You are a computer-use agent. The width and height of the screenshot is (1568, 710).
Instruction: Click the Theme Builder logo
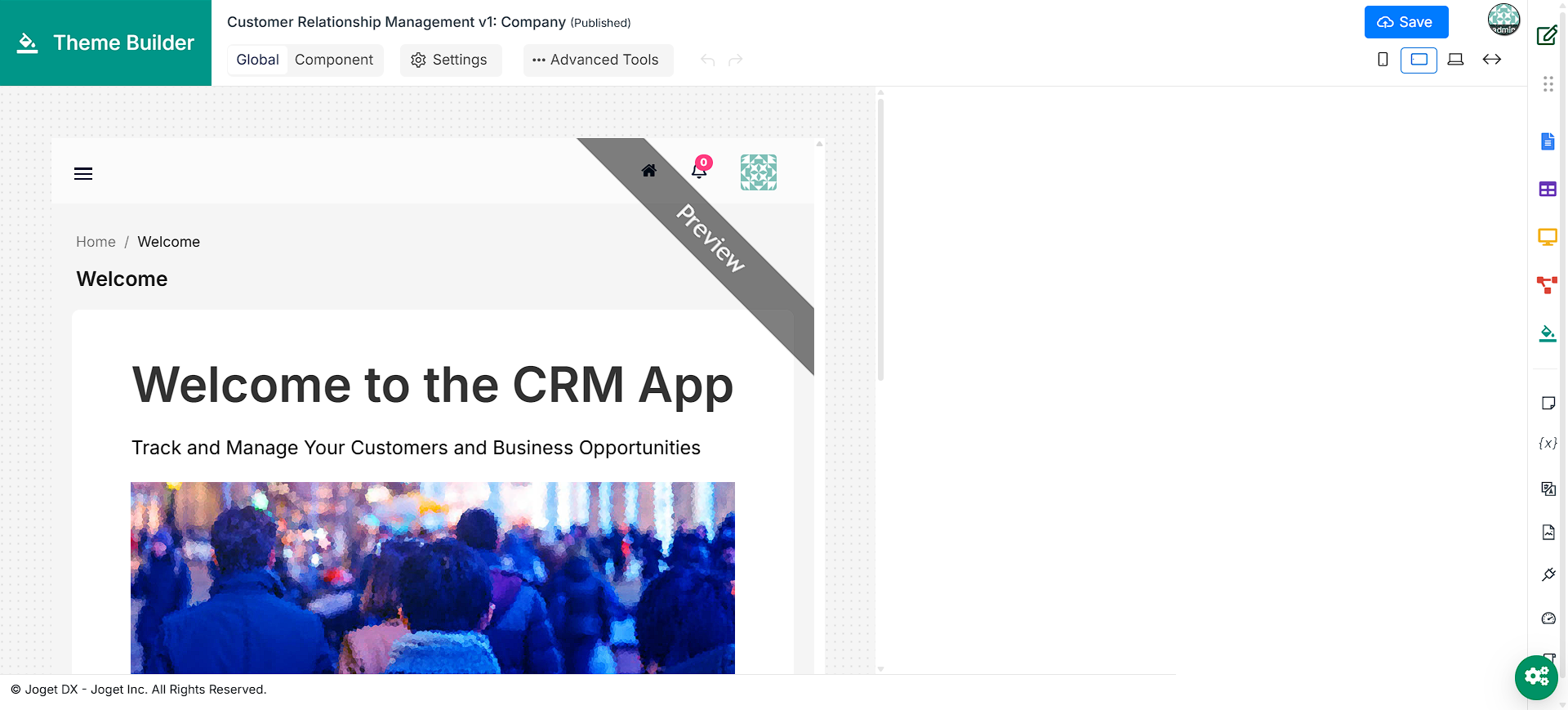click(105, 42)
